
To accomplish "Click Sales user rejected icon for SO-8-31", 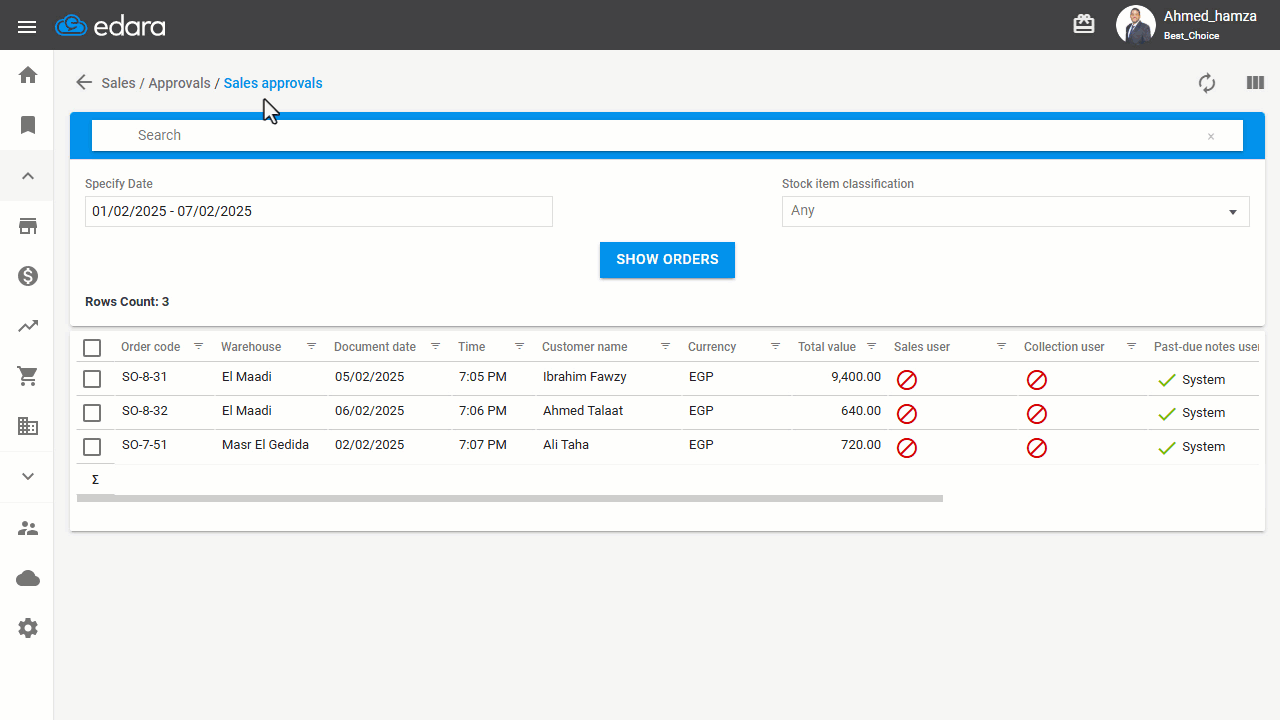I will pyautogui.click(x=907, y=380).
